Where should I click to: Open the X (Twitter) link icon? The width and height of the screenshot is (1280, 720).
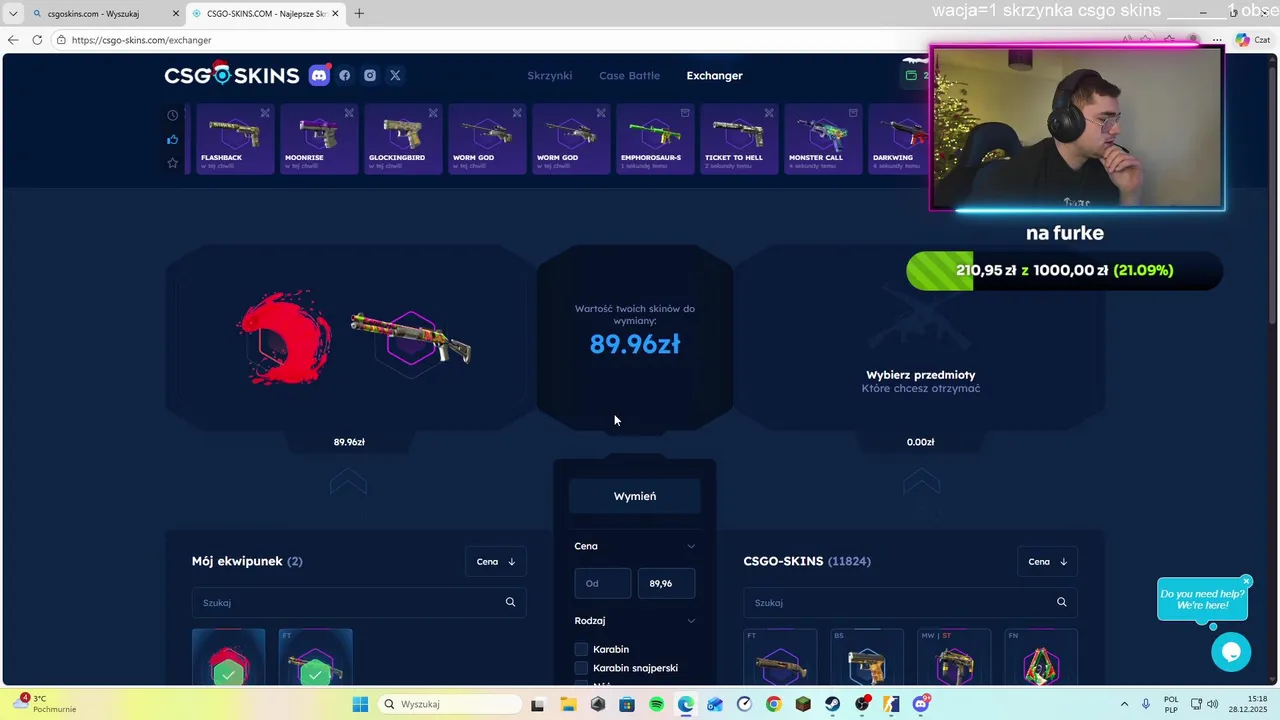point(395,75)
